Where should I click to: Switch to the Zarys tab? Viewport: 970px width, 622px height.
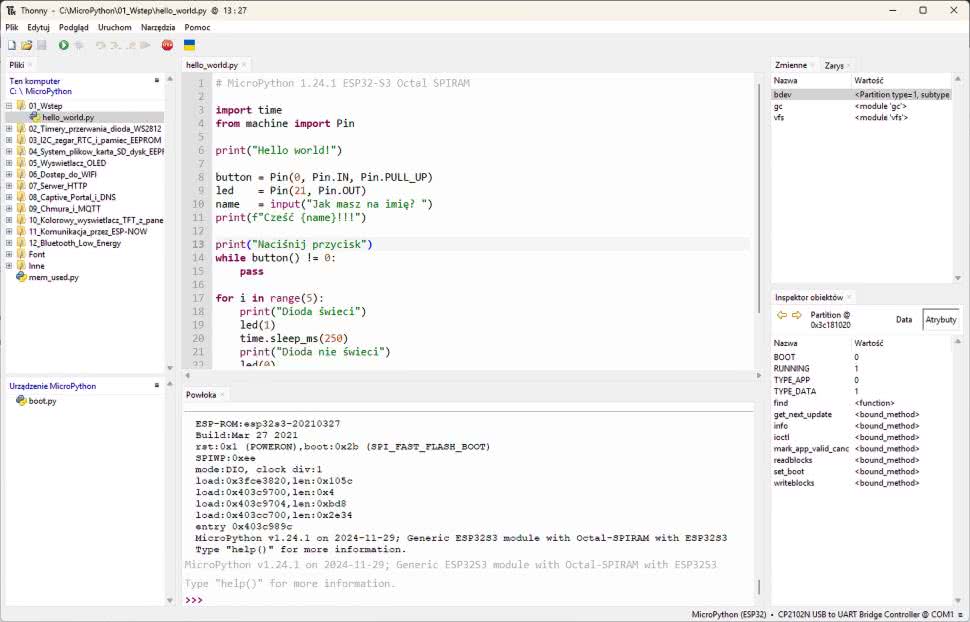[x=833, y=65]
